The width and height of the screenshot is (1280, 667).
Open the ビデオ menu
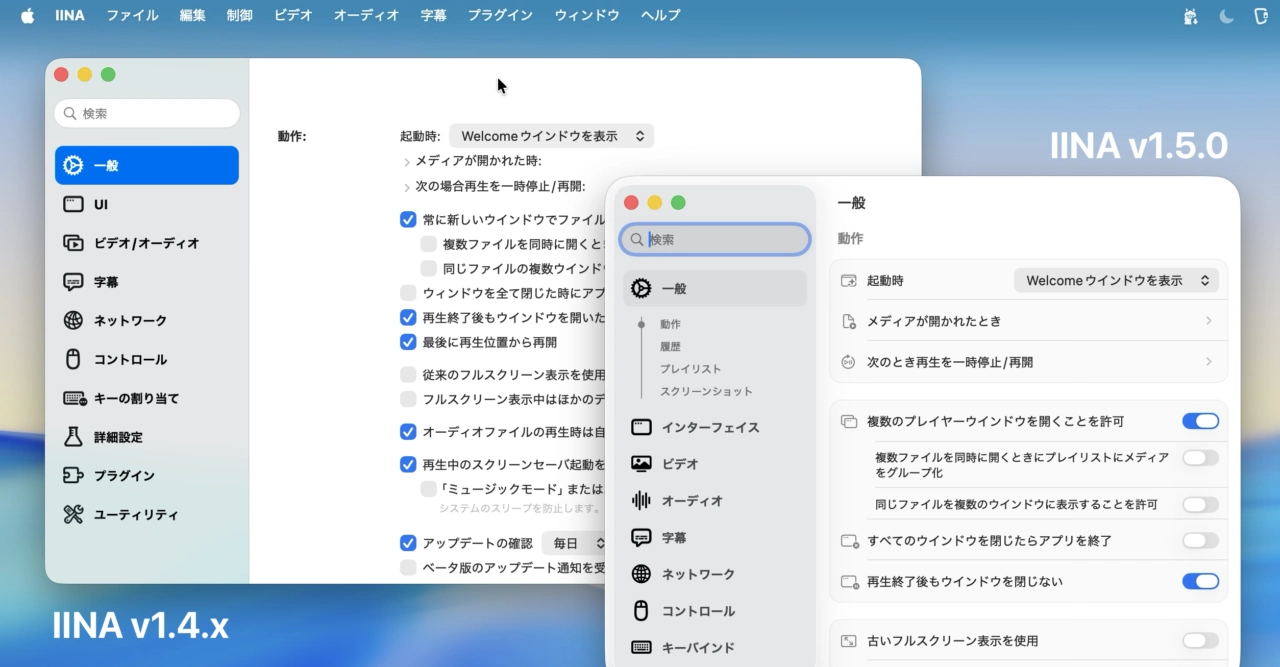pyautogui.click(x=293, y=15)
